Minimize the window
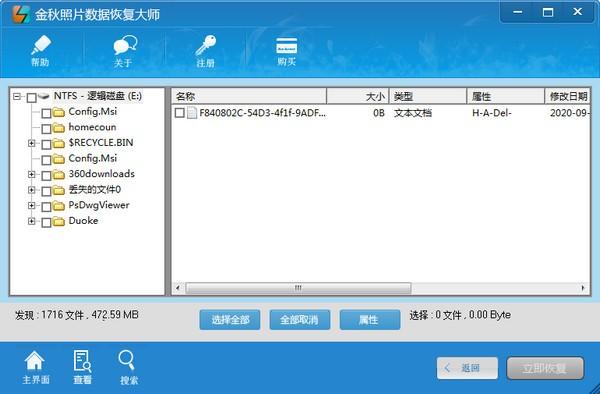Viewport: 600px width, 394px height. [x=518, y=12]
